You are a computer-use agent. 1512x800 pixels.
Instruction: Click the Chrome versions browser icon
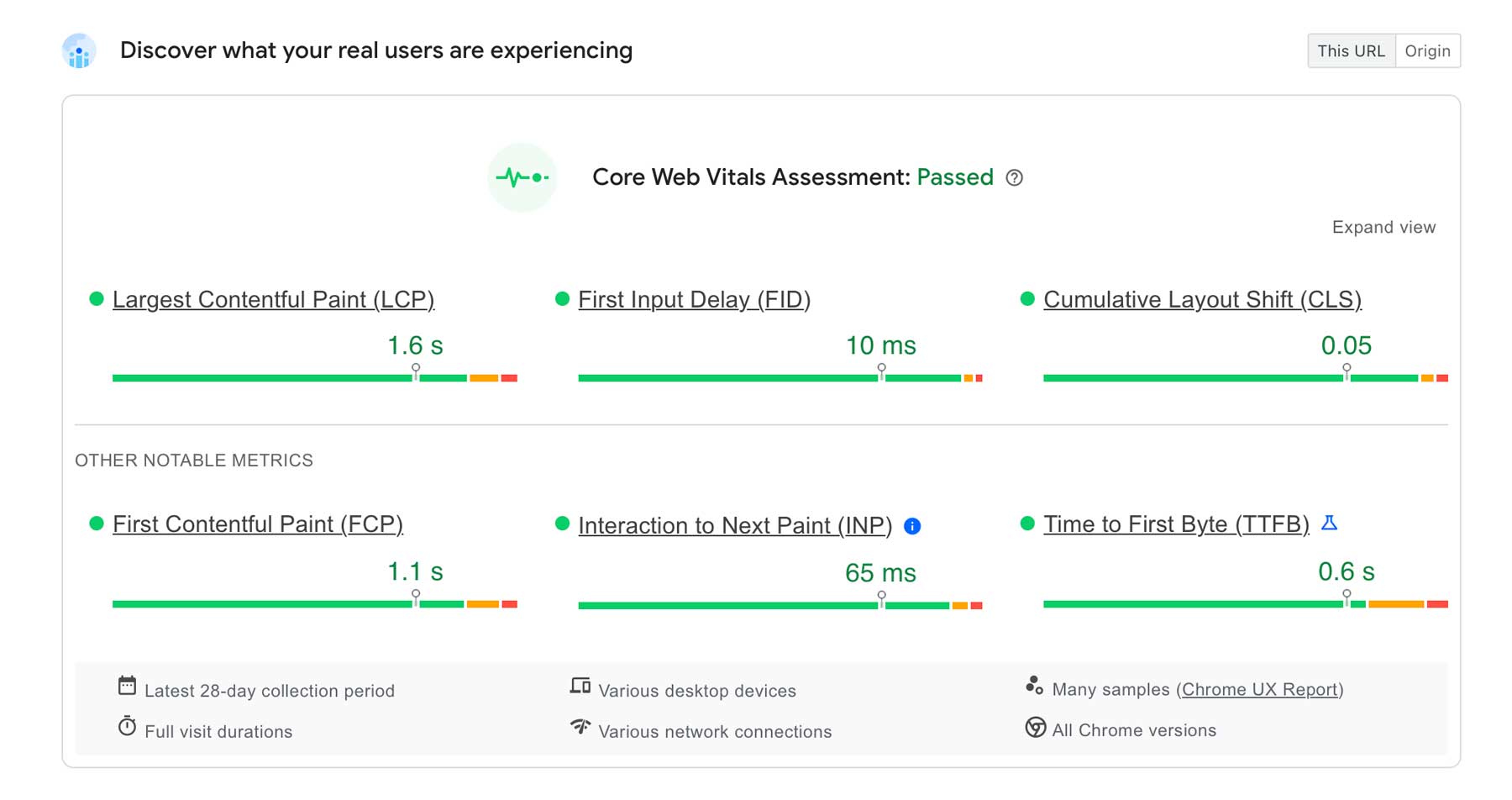pyautogui.click(x=1034, y=726)
